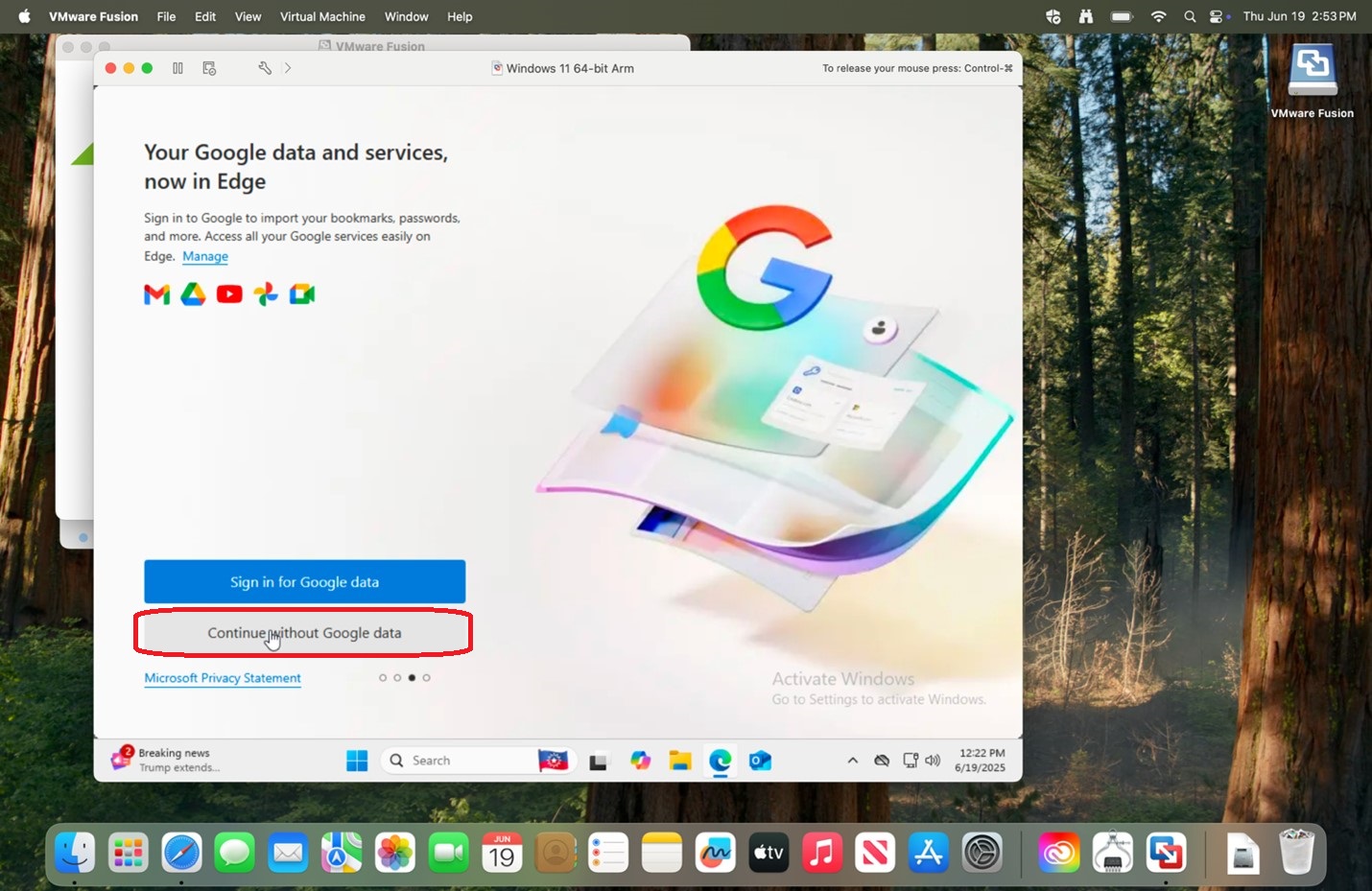Click Sign in for Google data button
1372x891 pixels.
tap(305, 582)
